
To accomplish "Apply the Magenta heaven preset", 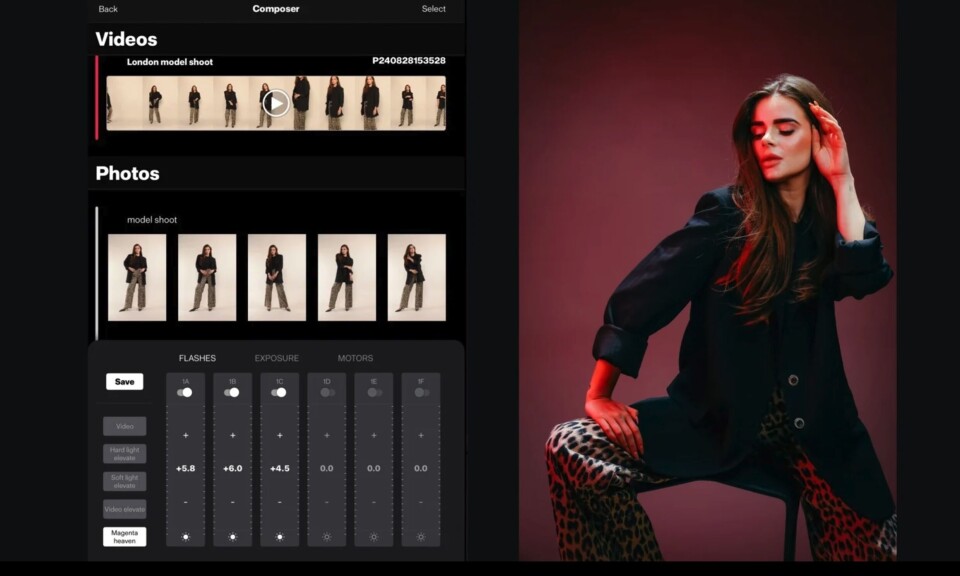I will (124, 537).
